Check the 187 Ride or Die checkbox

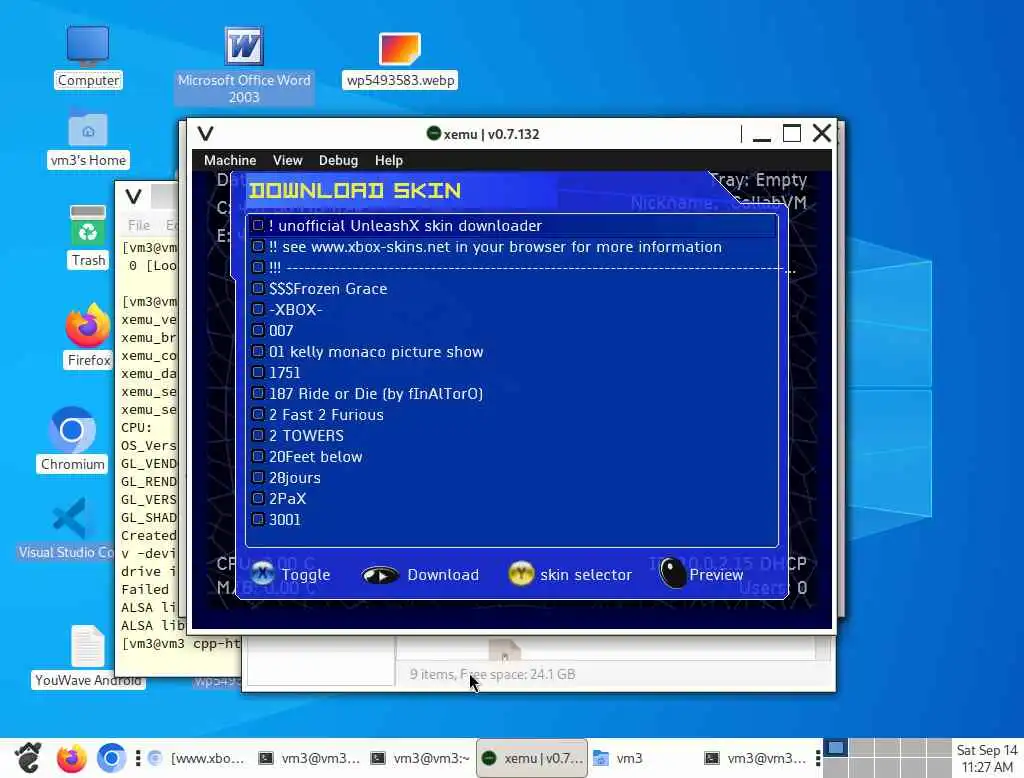click(x=259, y=393)
